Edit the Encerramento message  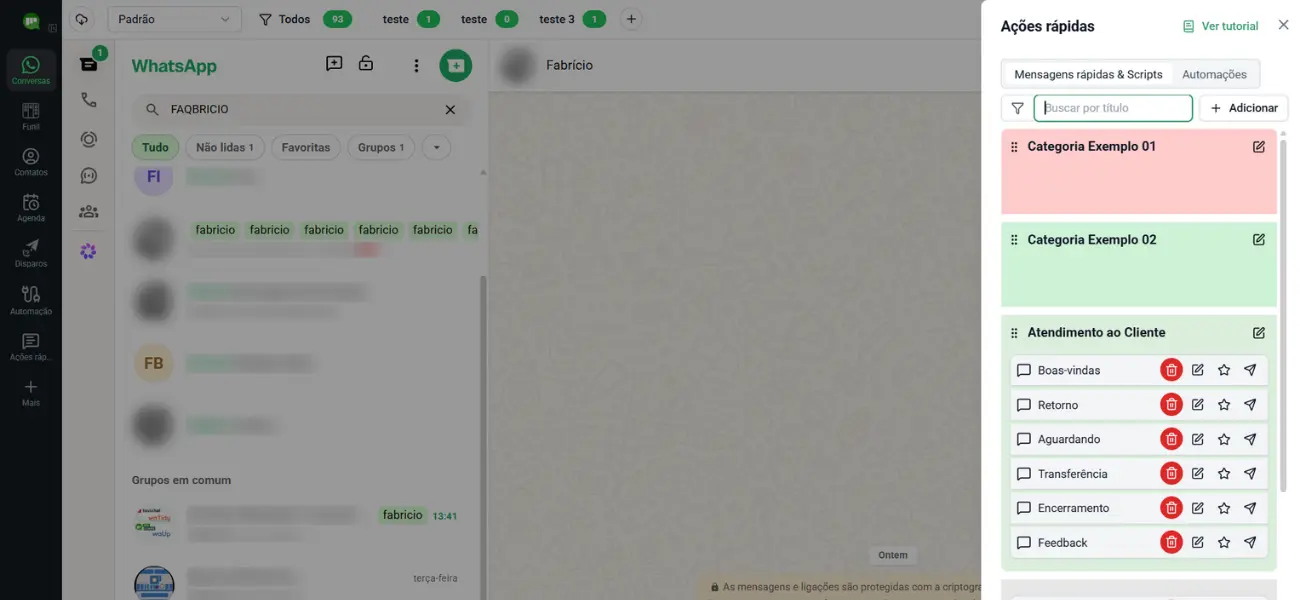(x=1198, y=508)
